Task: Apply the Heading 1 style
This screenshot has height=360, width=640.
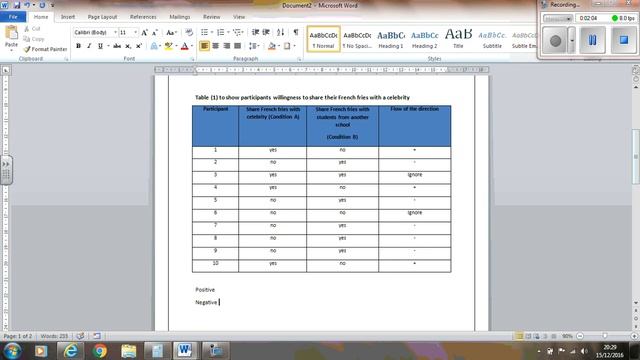Action: pyautogui.click(x=391, y=39)
